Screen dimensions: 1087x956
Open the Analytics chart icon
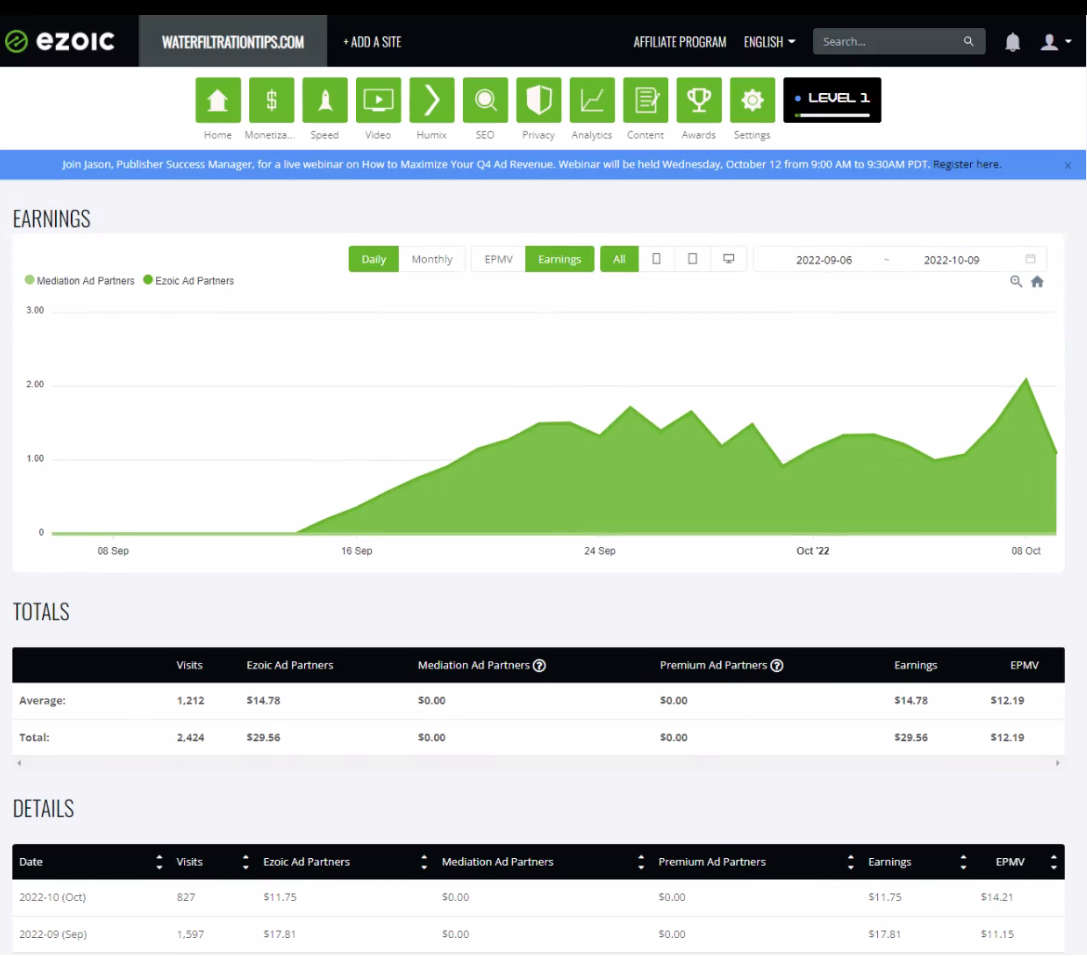tap(592, 101)
